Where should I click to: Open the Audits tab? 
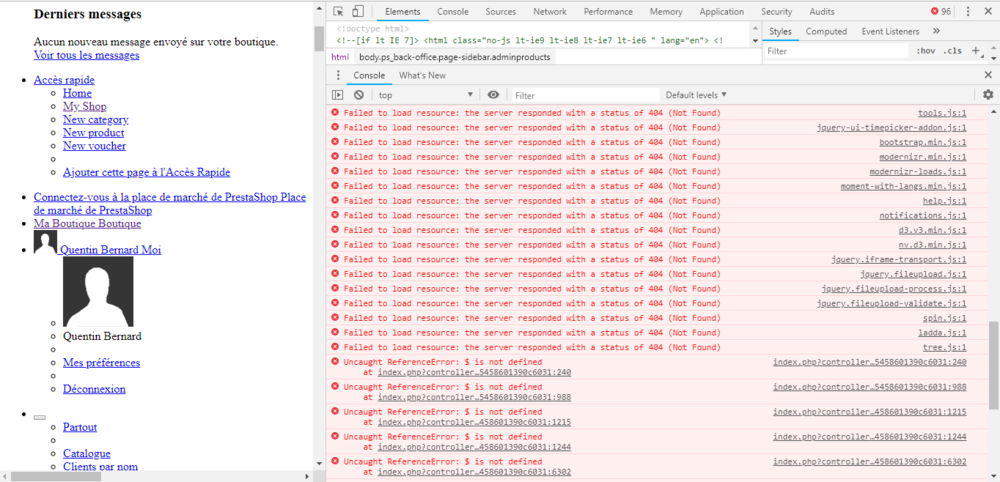click(x=821, y=11)
